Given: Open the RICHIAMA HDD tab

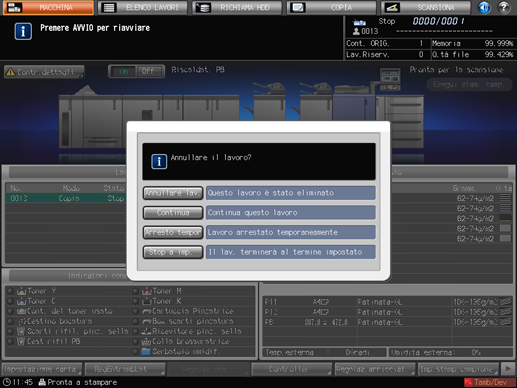Looking at the screenshot, I should [x=237, y=7].
